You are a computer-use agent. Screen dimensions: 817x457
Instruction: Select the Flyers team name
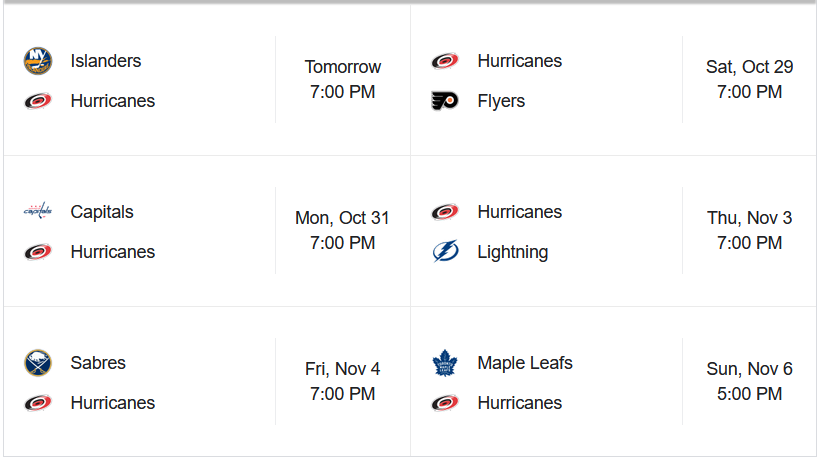501,101
